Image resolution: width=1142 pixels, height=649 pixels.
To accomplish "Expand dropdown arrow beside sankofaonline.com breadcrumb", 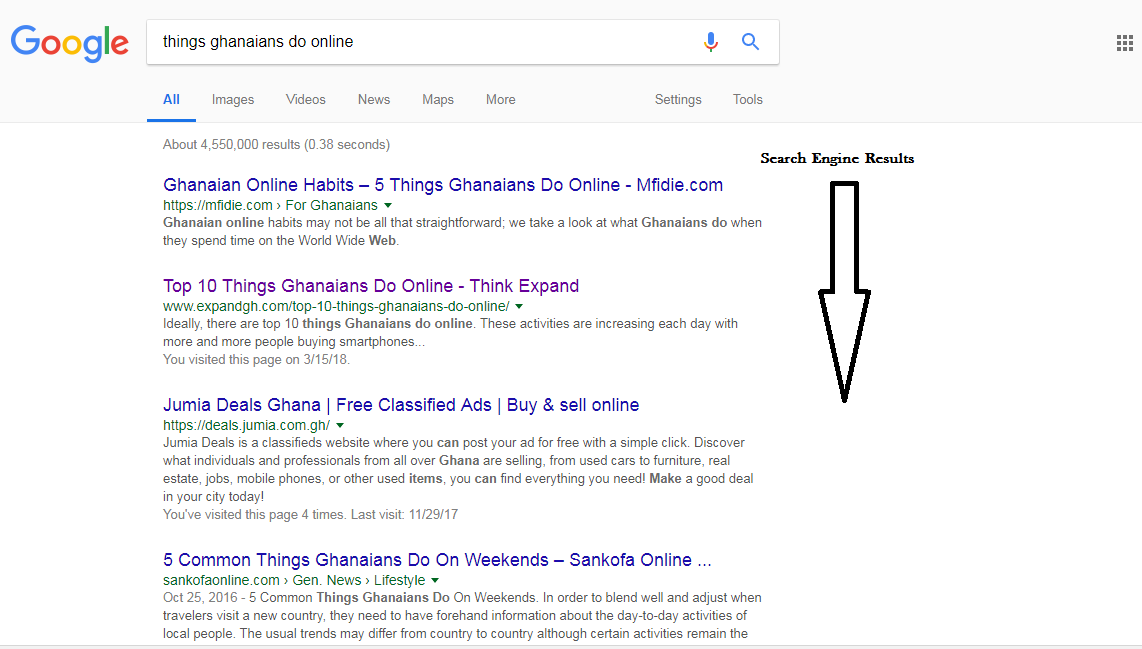I will pyautogui.click(x=436, y=581).
